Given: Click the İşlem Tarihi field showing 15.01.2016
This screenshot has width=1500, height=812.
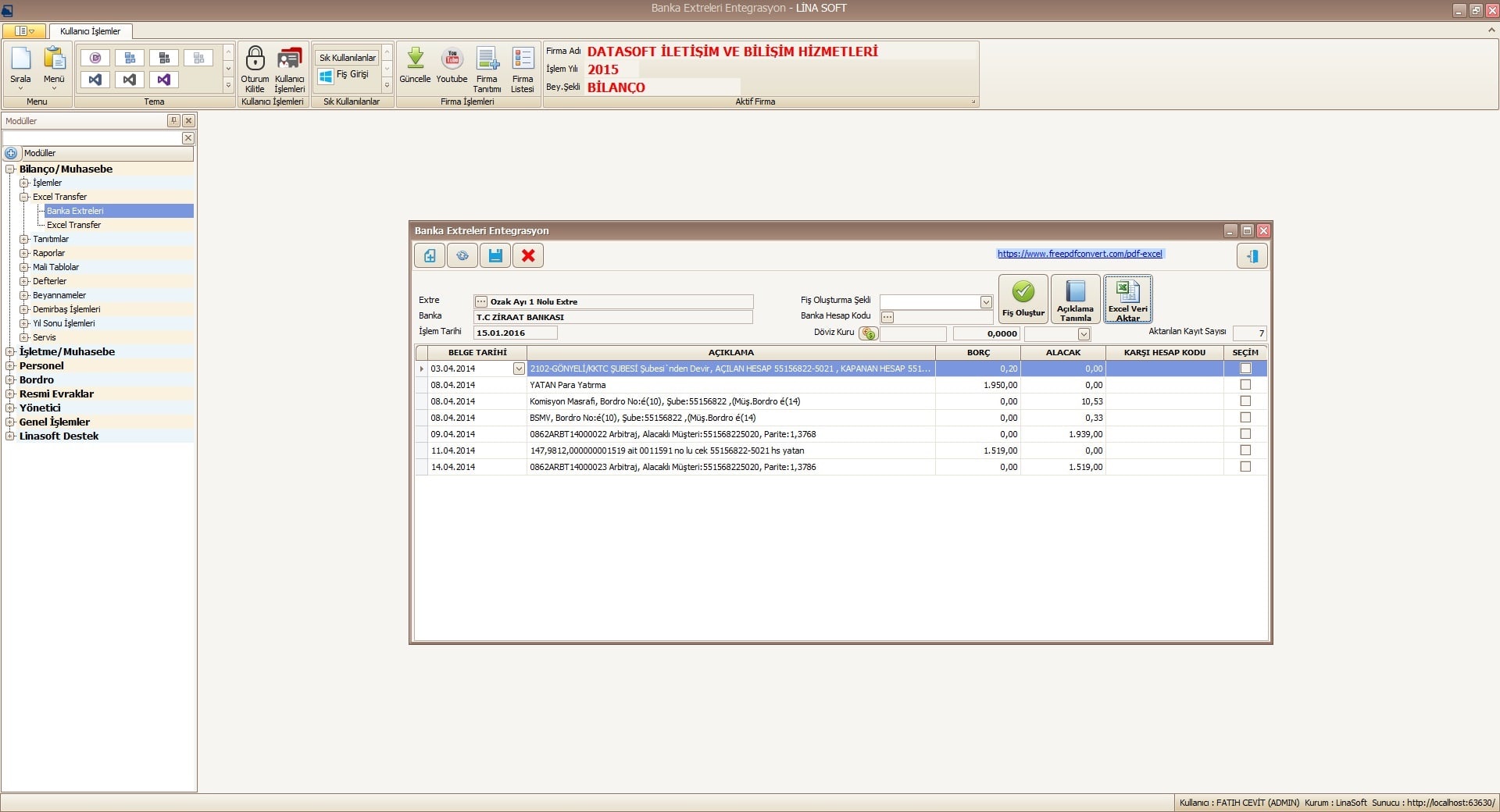Looking at the screenshot, I should (x=516, y=333).
